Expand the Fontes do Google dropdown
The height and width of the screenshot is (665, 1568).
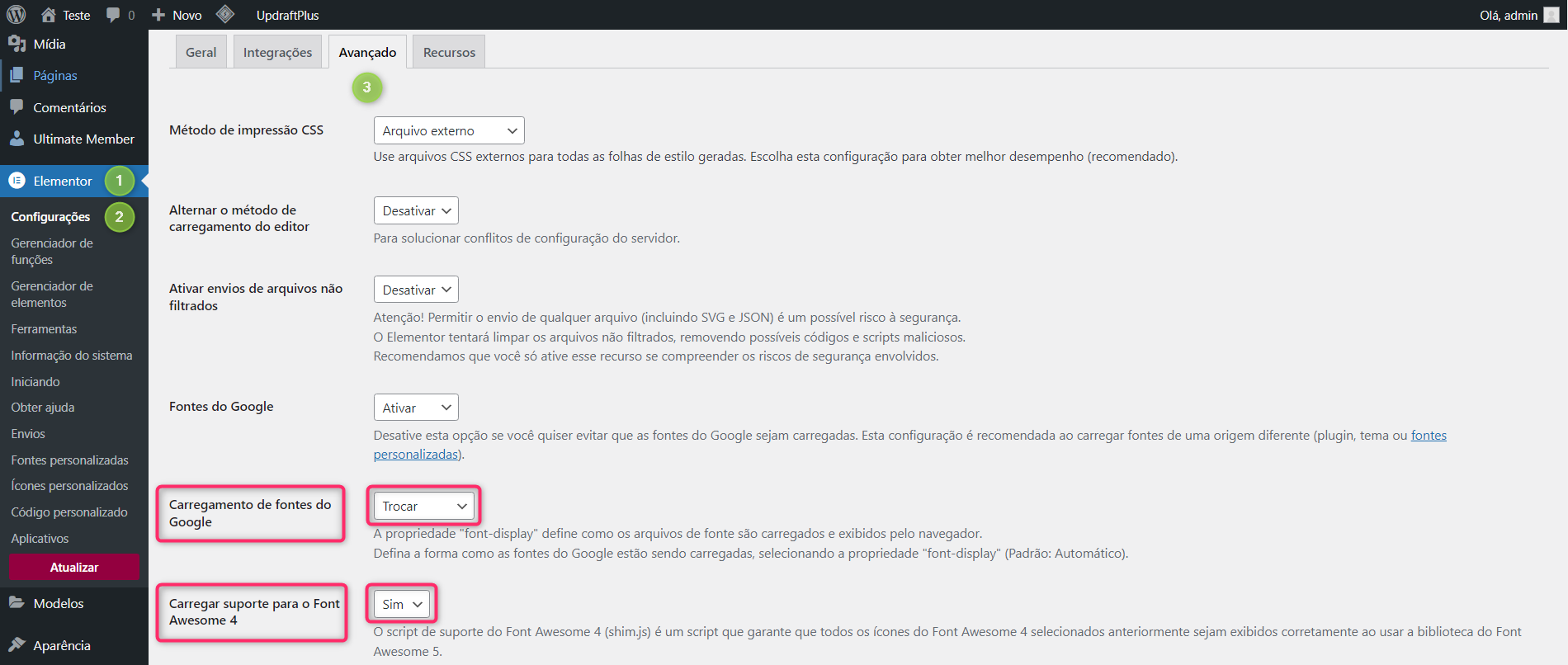416,408
